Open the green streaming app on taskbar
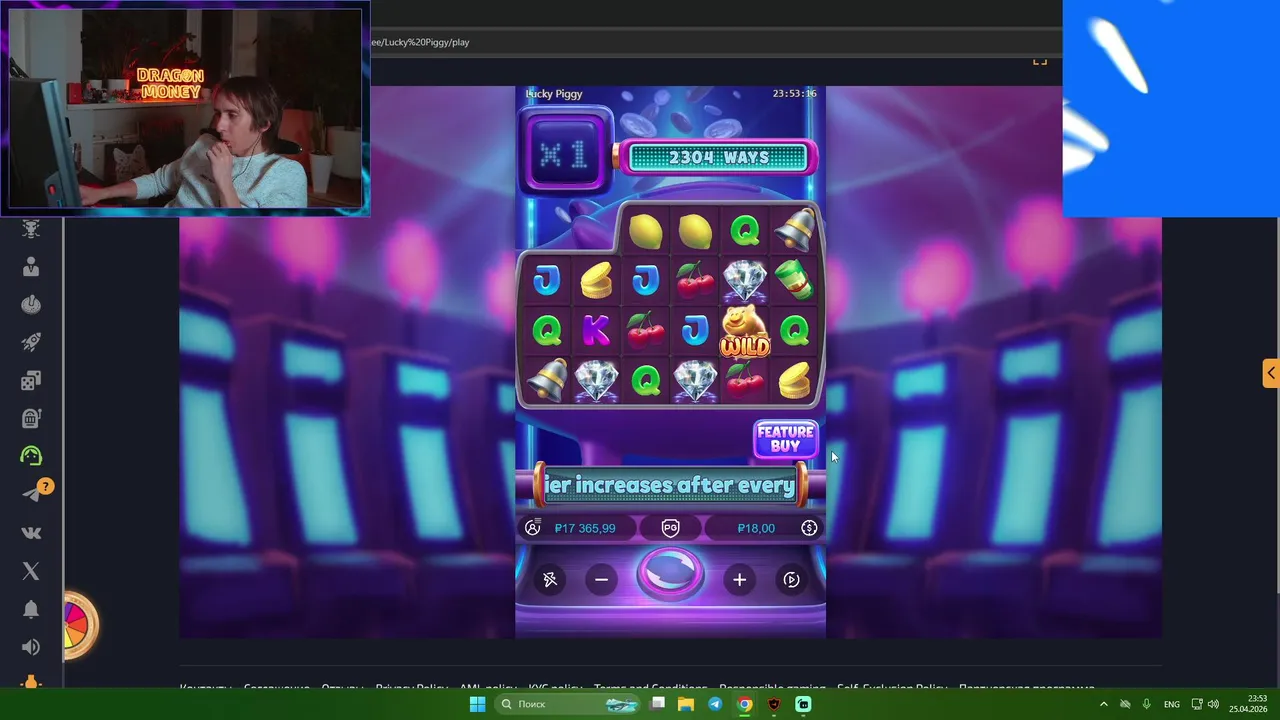The image size is (1280, 720). pos(803,704)
